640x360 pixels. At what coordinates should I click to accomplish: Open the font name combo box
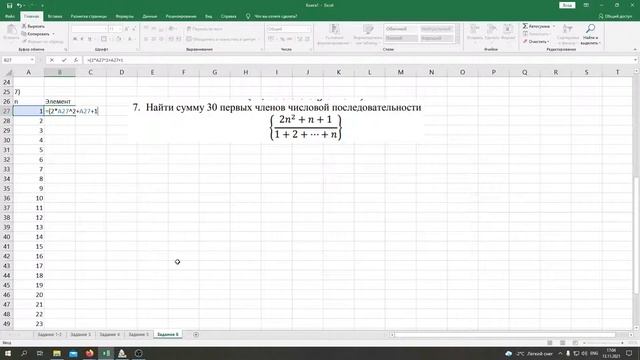89,29
